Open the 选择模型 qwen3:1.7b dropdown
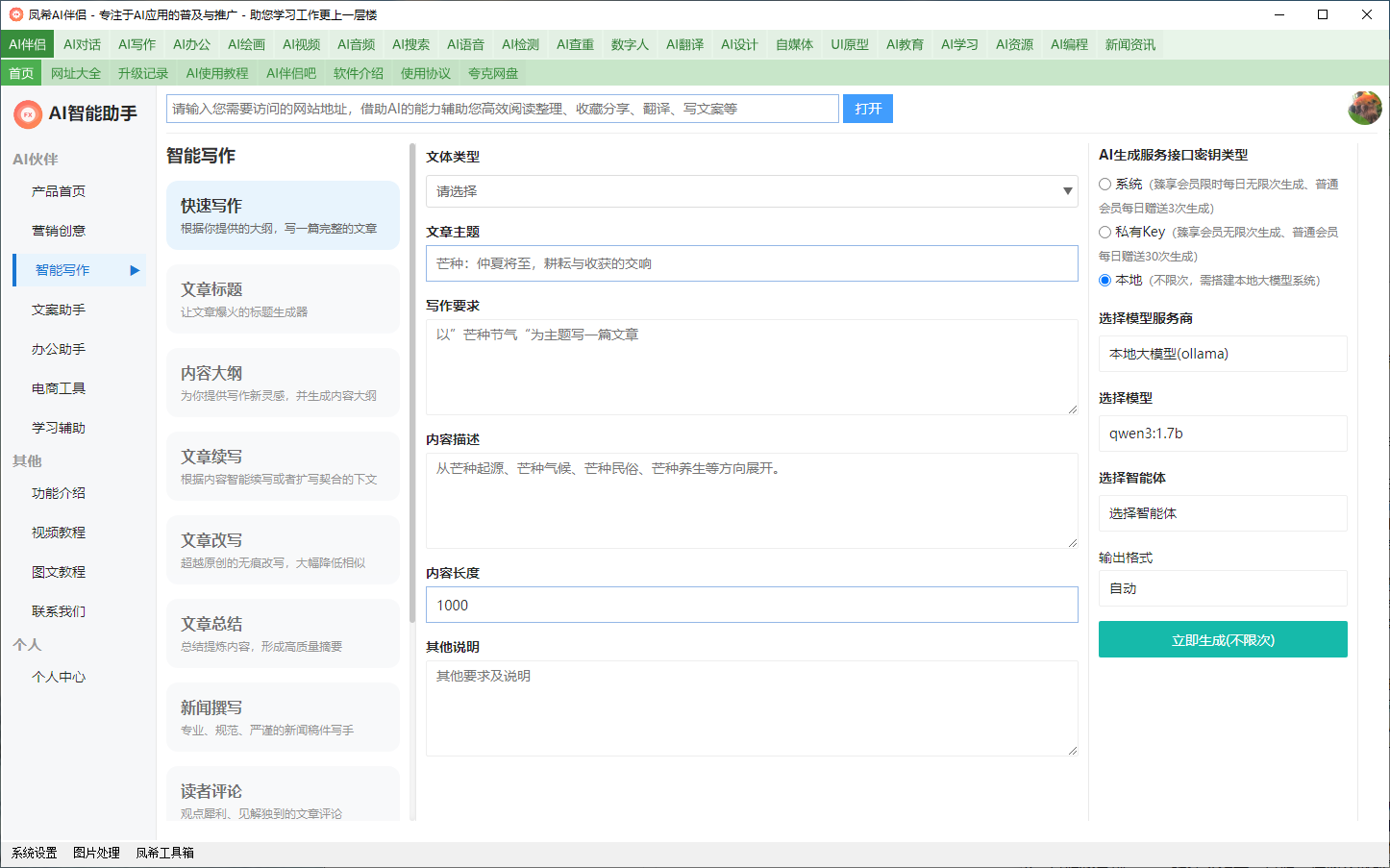Viewport: 1390px width, 868px height. pos(1222,434)
